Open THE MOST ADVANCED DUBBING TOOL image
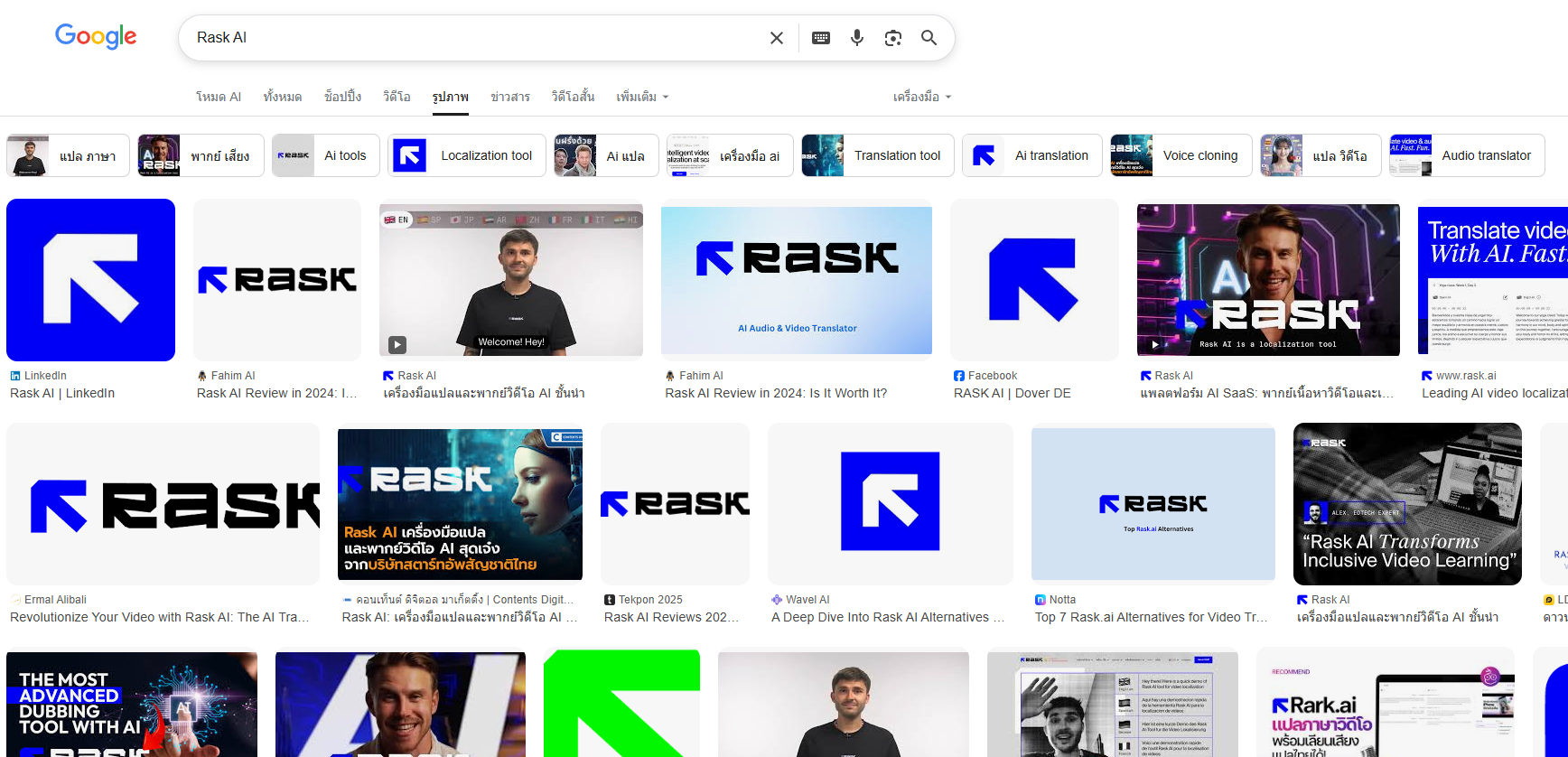This screenshot has height=757, width=1568. 132,703
